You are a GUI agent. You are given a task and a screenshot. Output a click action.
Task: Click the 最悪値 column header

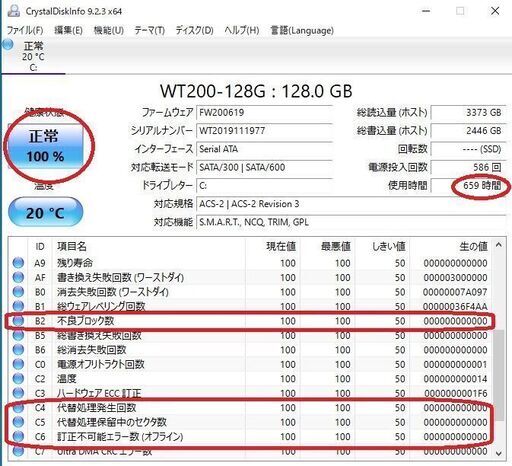pyautogui.click(x=327, y=247)
